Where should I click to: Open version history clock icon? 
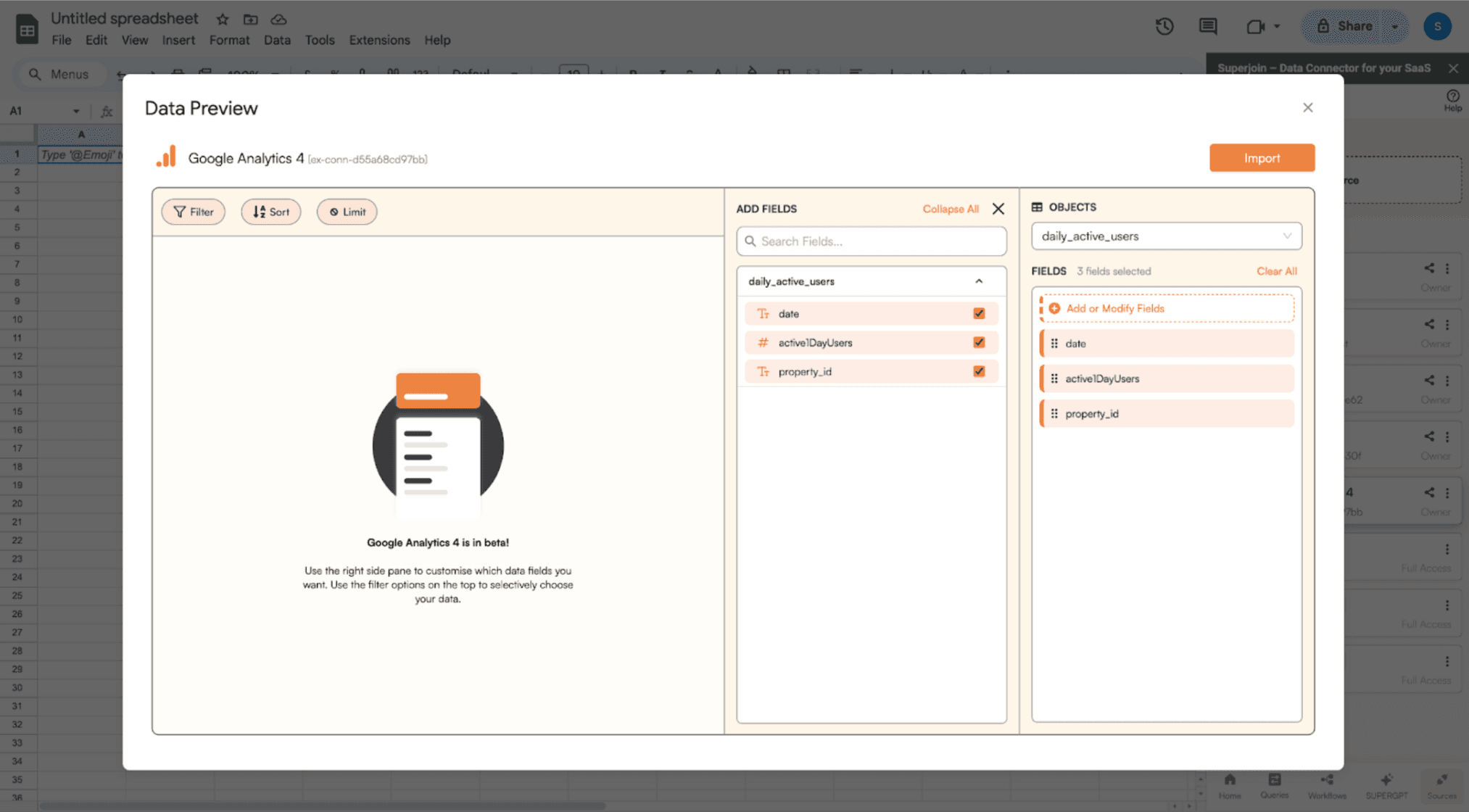(1164, 27)
